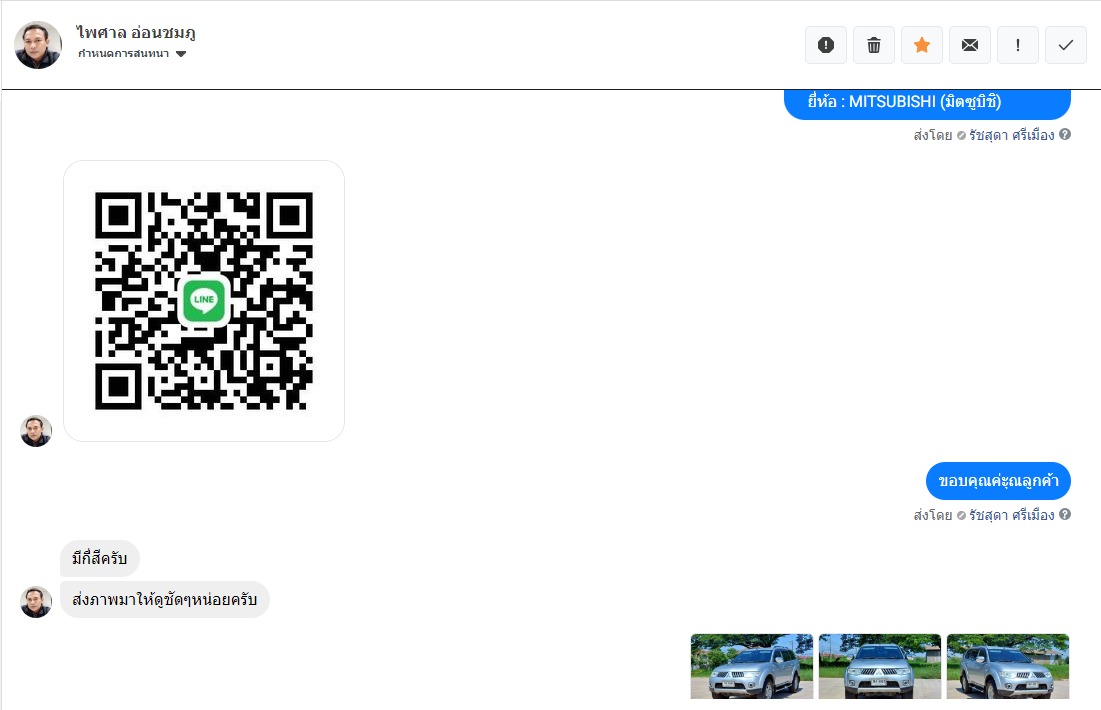The height and width of the screenshot is (710, 1101).
Task: Click the customer's name in the header
Action: (136, 32)
